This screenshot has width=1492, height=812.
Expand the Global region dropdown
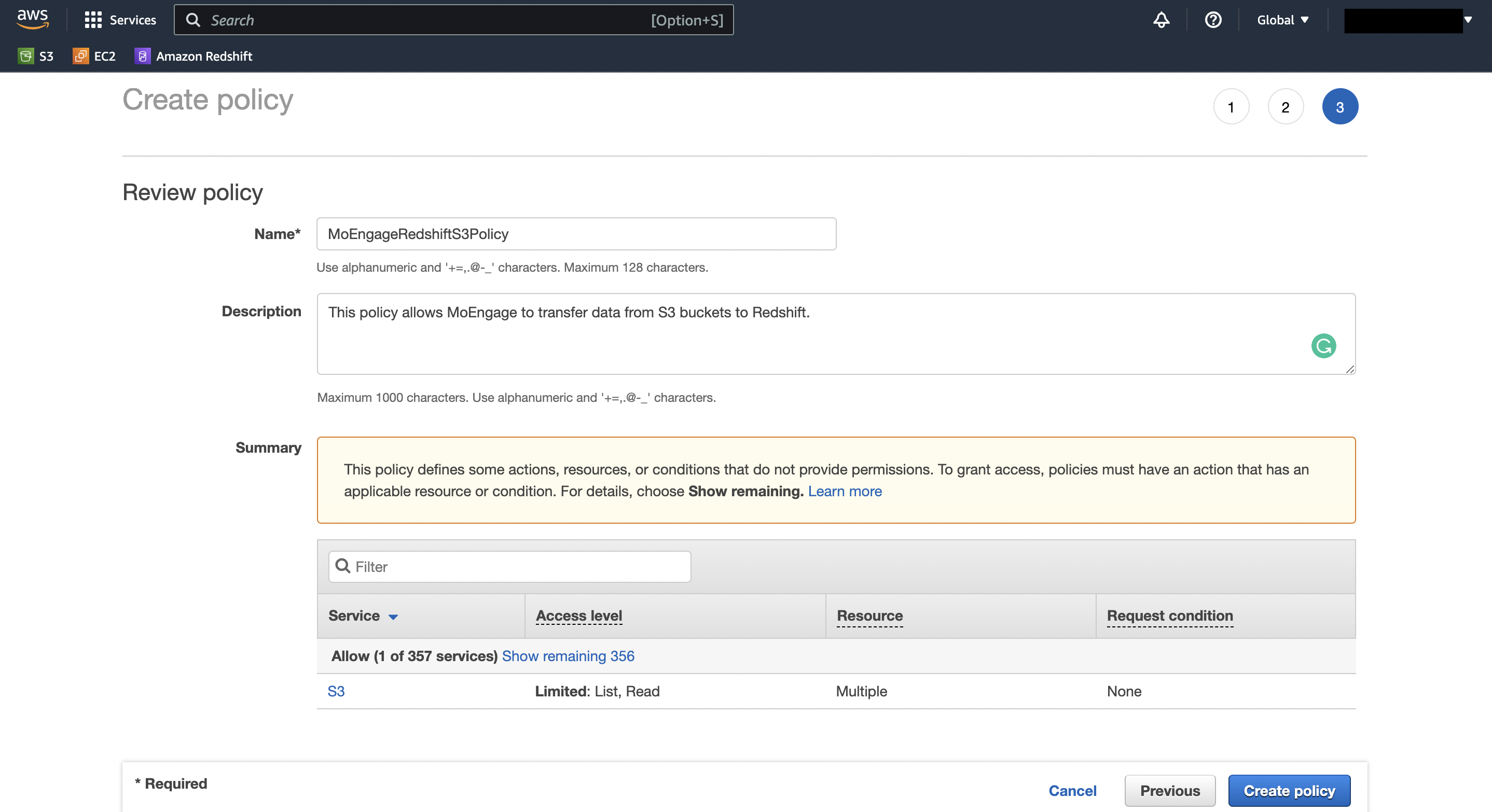point(1282,20)
